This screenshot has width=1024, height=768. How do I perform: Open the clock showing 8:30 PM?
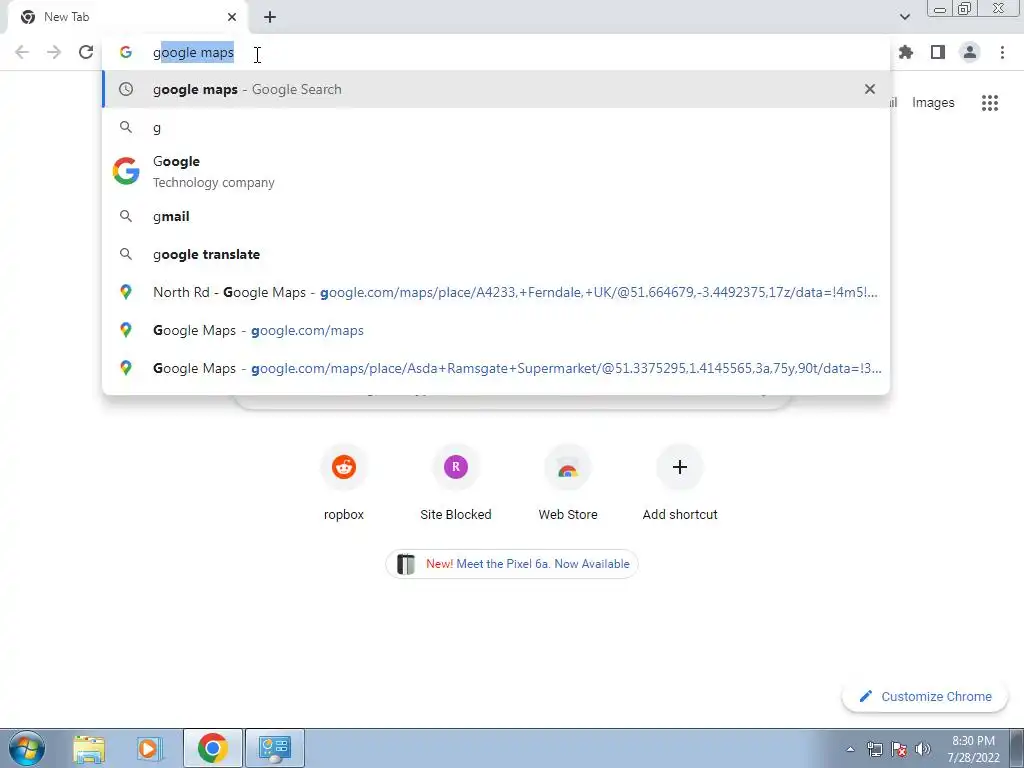[x=973, y=749]
